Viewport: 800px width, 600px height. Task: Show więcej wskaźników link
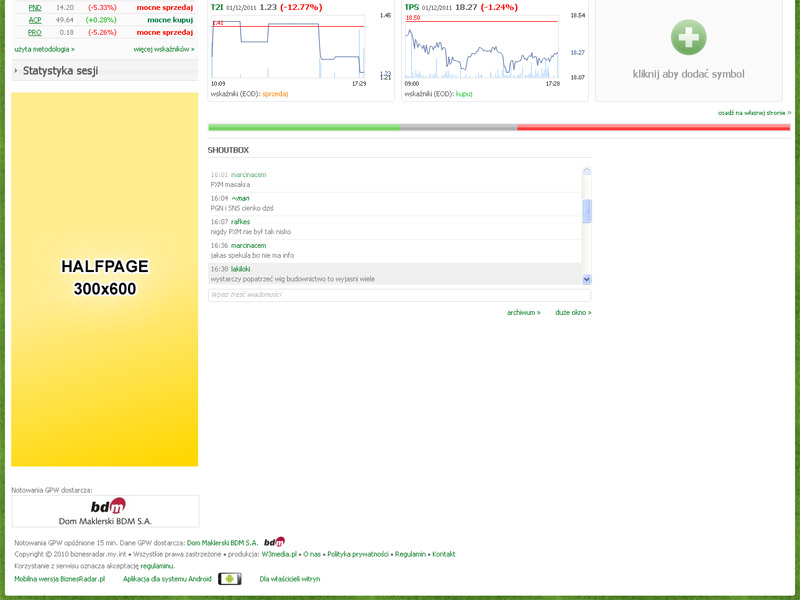coord(164,48)
